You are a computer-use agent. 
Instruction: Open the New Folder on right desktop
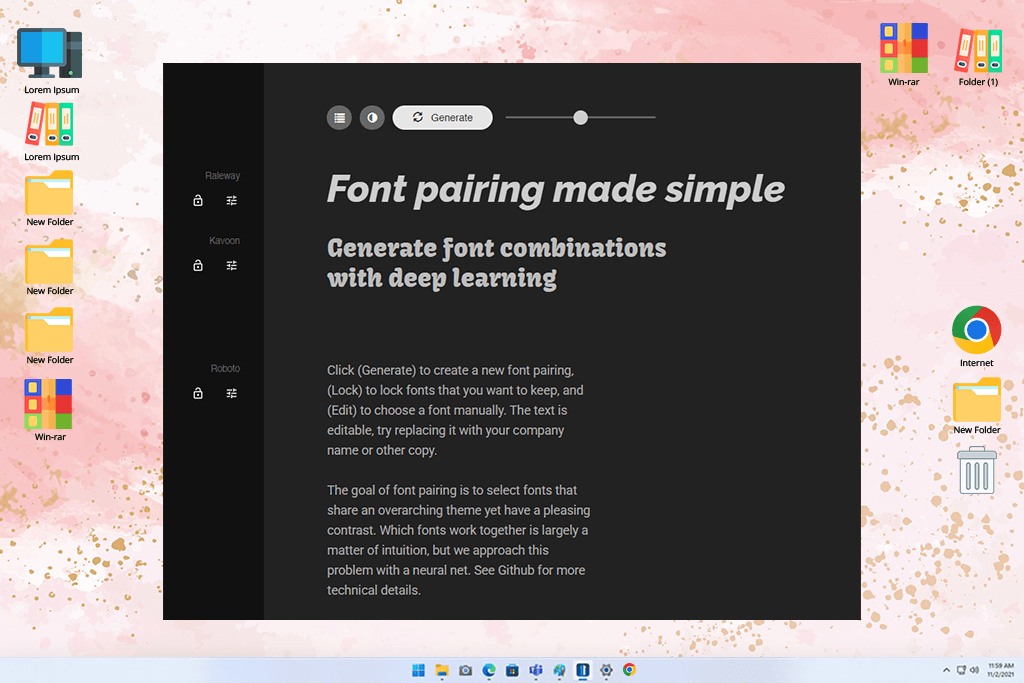tap(977, 406)
